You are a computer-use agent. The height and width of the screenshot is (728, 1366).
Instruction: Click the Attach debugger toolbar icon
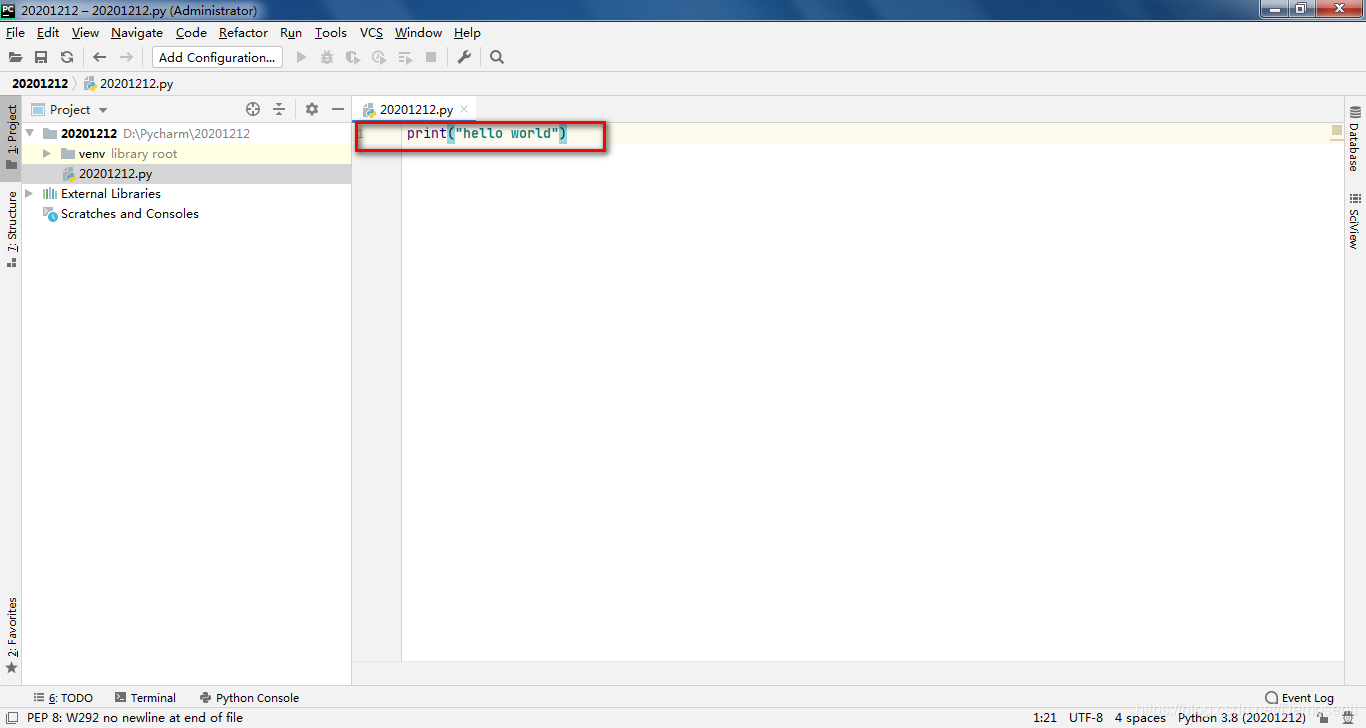pyautogui.click(x=405, y=58)
